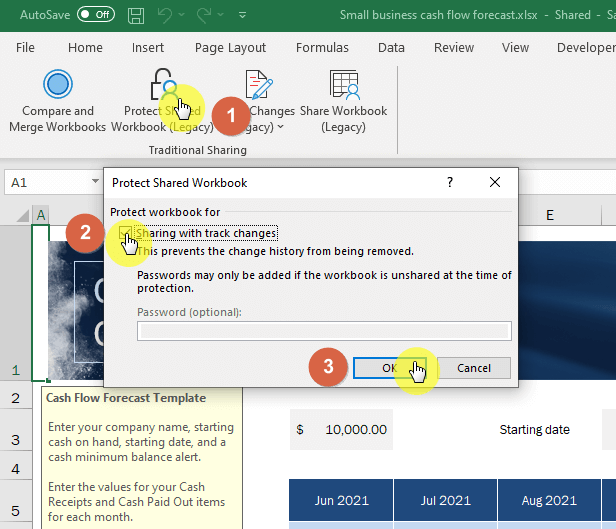Click the Redo arrow icon
Viewport: 616px width, 529px height.
pyautogui.click(x=204, y=15)
